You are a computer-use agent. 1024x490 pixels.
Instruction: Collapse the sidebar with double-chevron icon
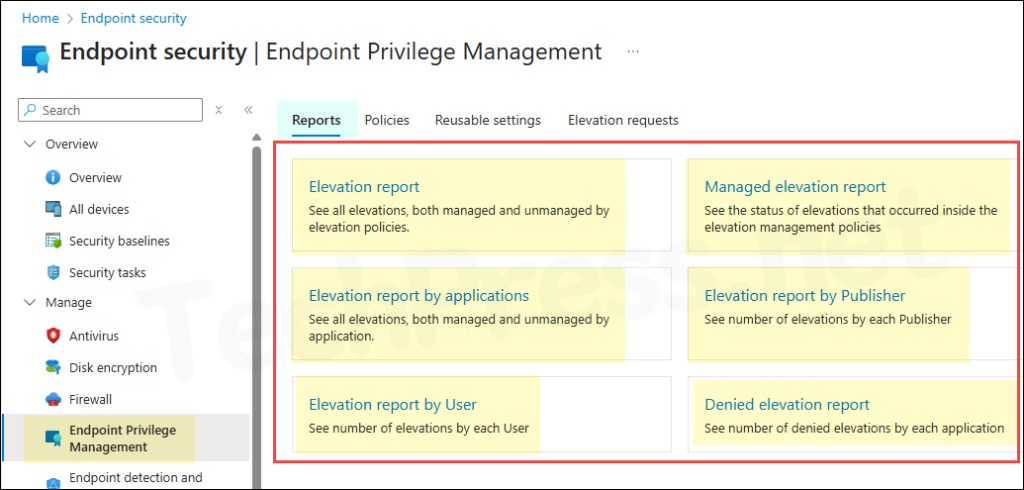248,110
